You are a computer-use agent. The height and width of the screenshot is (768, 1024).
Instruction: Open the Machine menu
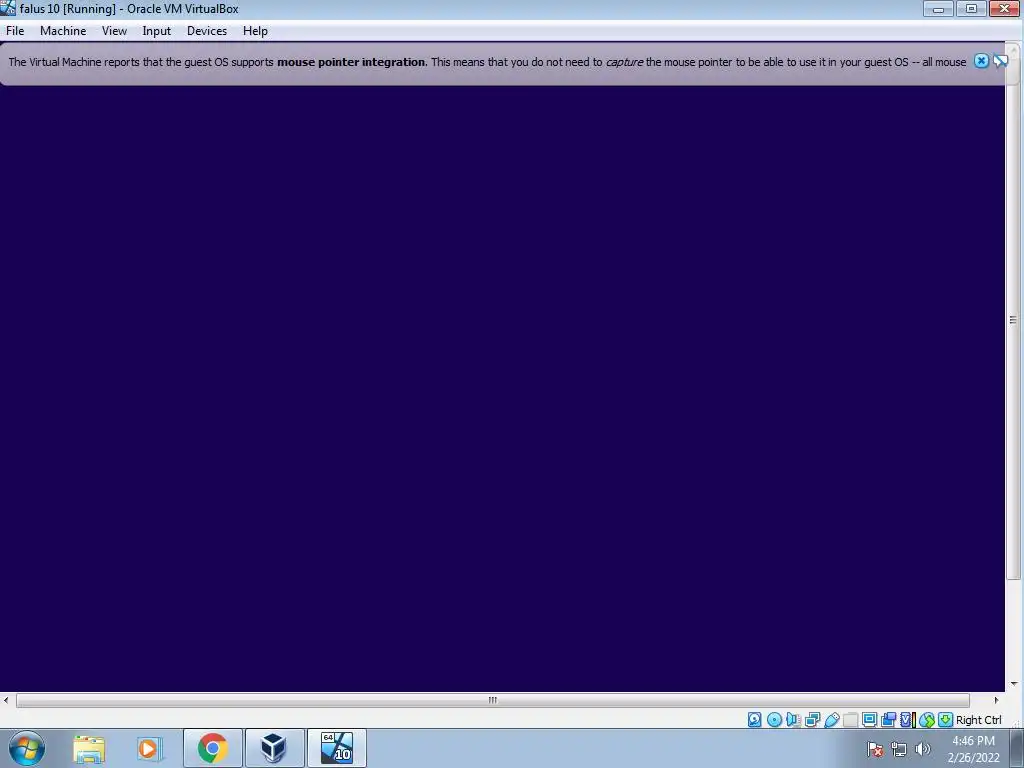tap(63, 31)
